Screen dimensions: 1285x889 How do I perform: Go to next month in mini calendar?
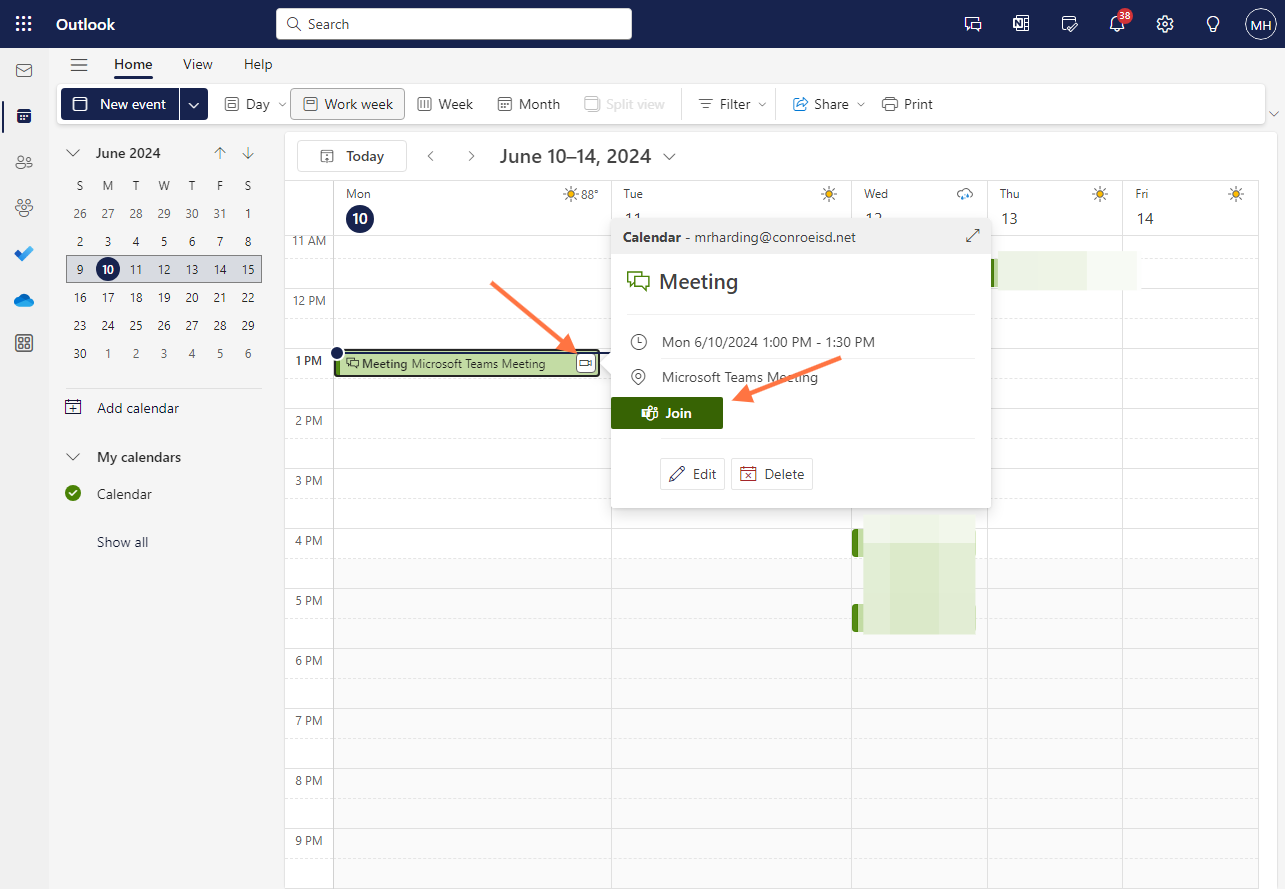pyautogui.click(x=248, y=153)
